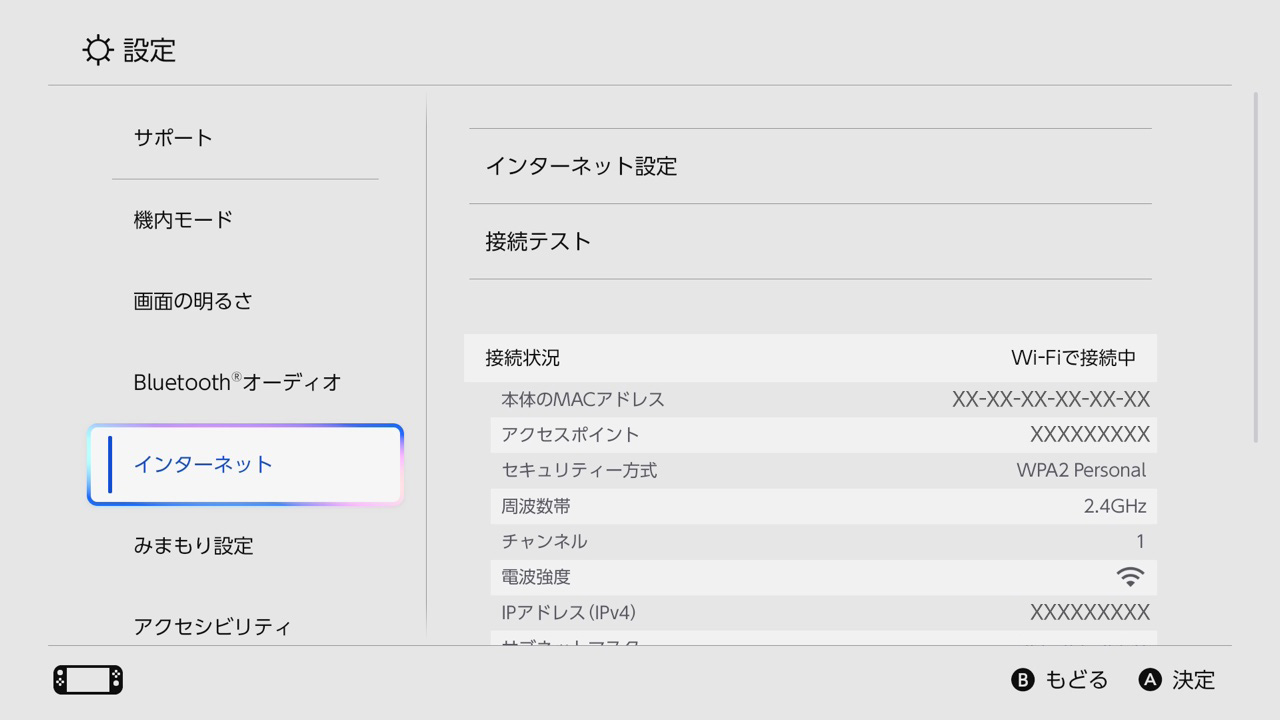Click the チャンネル label
This screenshot has height=720, width=1280.
coord(544,541)
